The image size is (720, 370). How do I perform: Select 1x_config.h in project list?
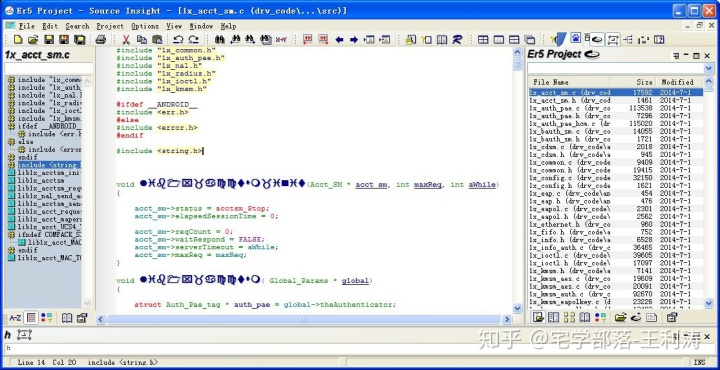616,185
